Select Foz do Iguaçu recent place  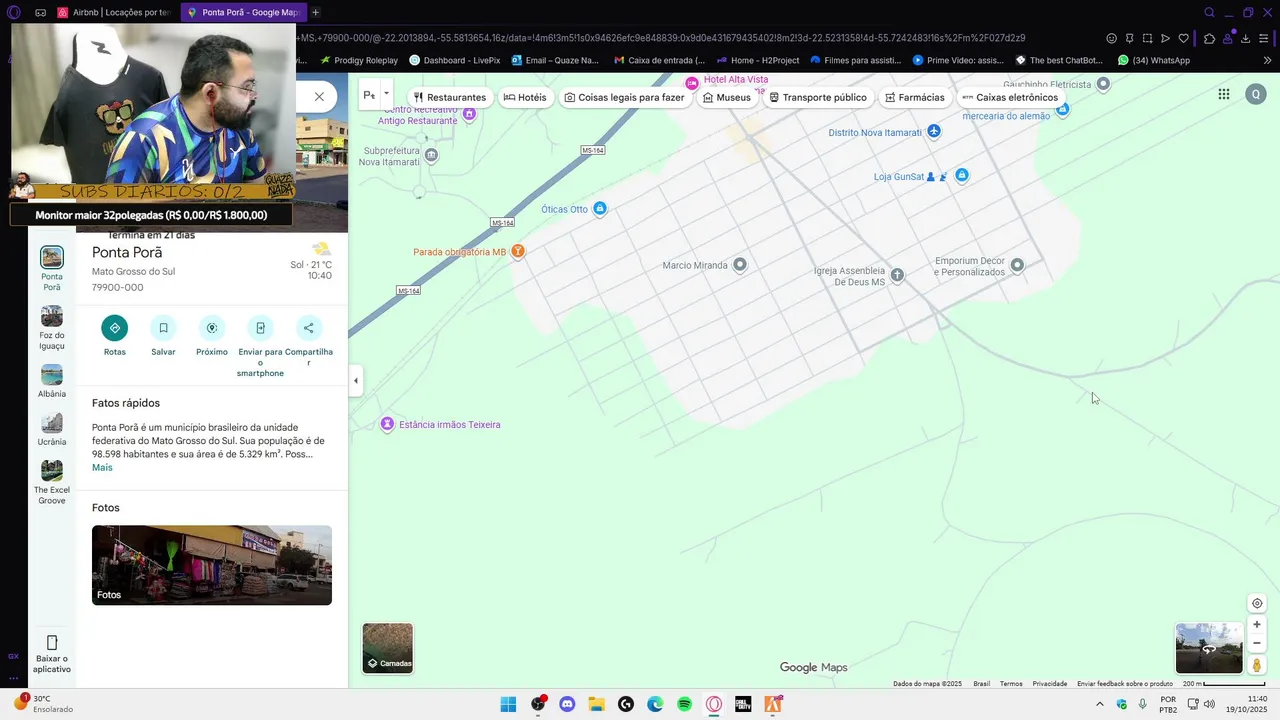click(x=52, y=328)
